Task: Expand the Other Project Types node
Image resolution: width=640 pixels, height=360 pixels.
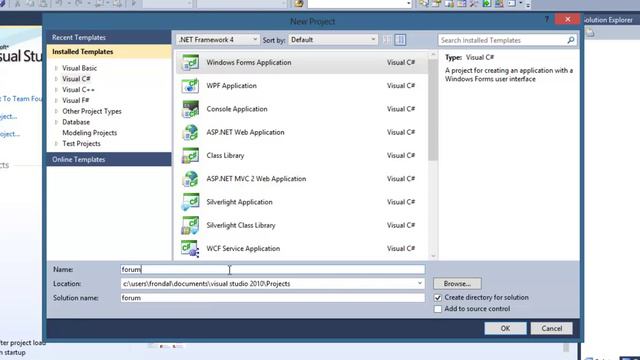Action: 56,111
